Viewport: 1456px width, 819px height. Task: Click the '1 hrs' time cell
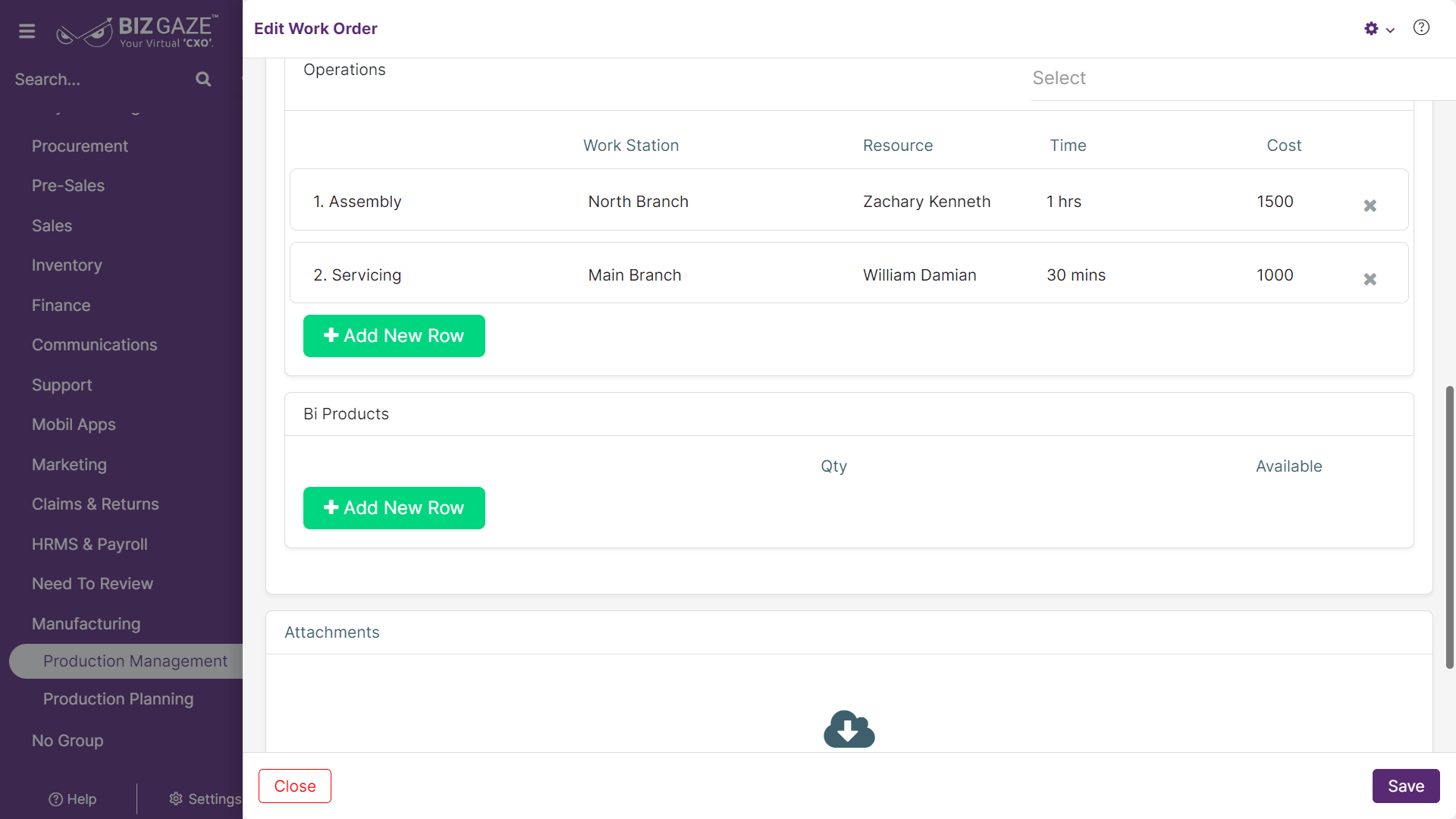point(1064,202)
